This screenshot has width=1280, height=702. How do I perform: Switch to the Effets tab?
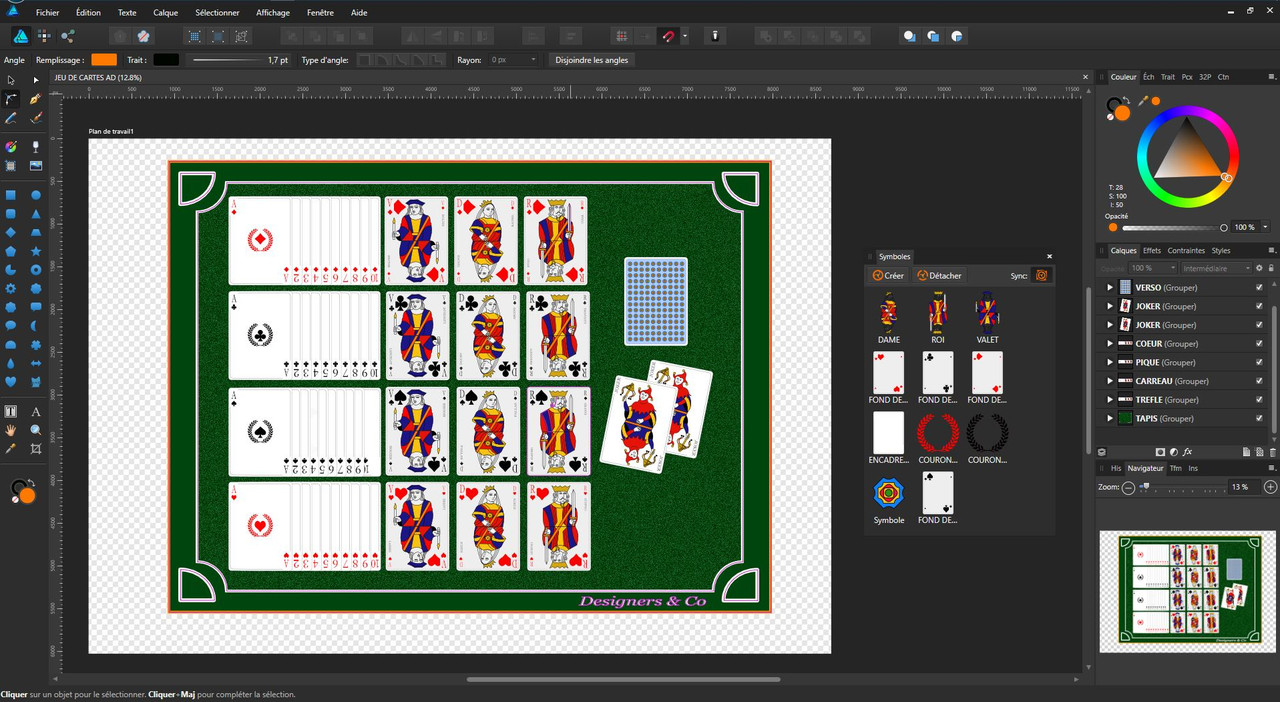pyautogui.click(x=1151, y=251)
